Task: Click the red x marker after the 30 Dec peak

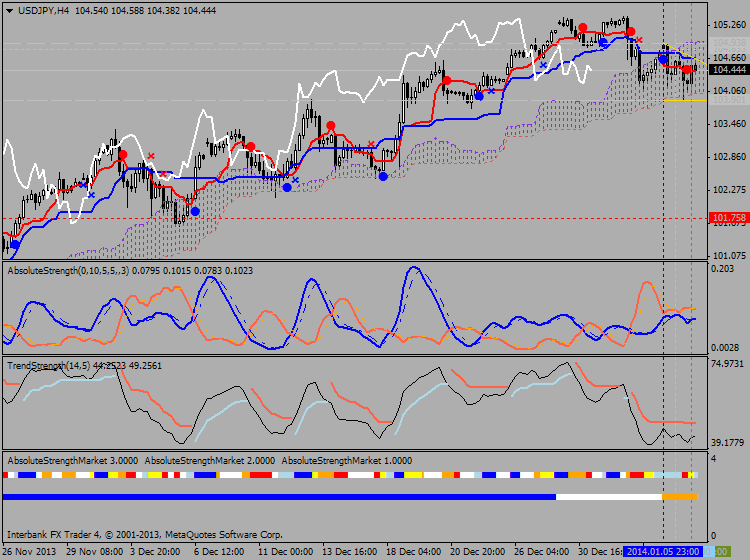Action: 639,40
